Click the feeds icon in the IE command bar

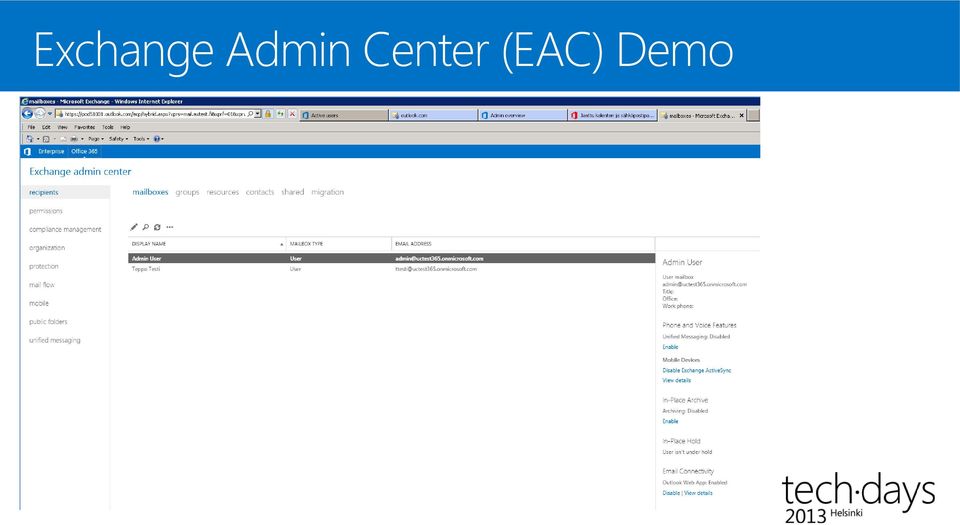46,139
